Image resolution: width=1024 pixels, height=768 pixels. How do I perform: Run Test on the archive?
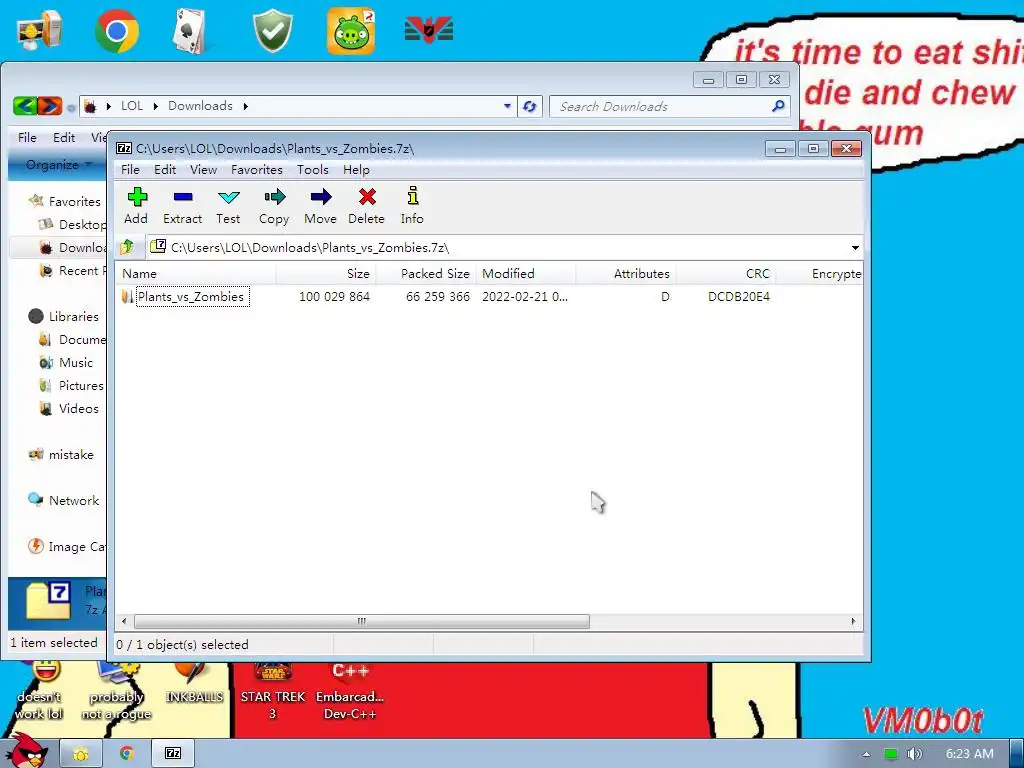click(x=228, y=206)
